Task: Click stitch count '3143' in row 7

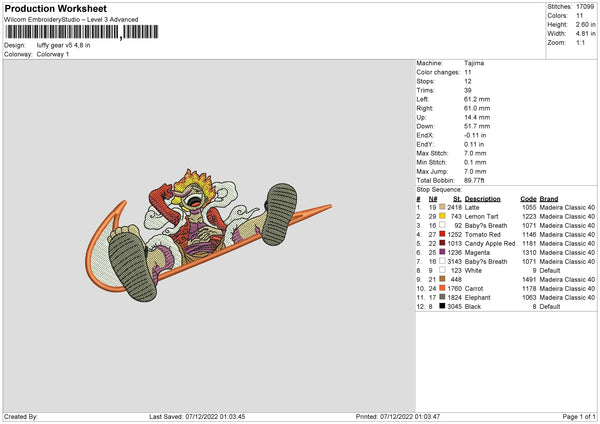Action: click(x=455, y=261)
